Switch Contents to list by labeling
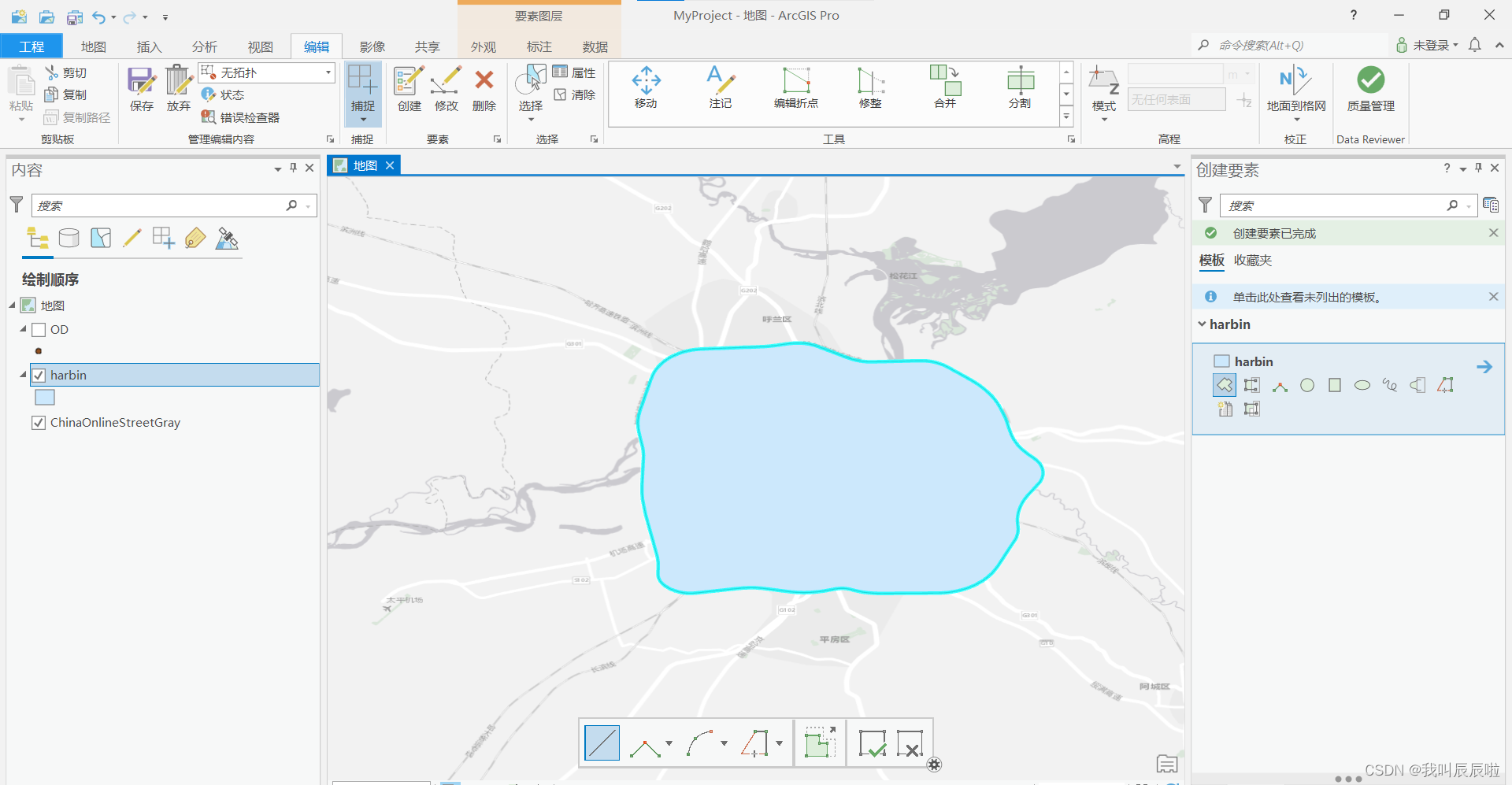 pos(195,238)
